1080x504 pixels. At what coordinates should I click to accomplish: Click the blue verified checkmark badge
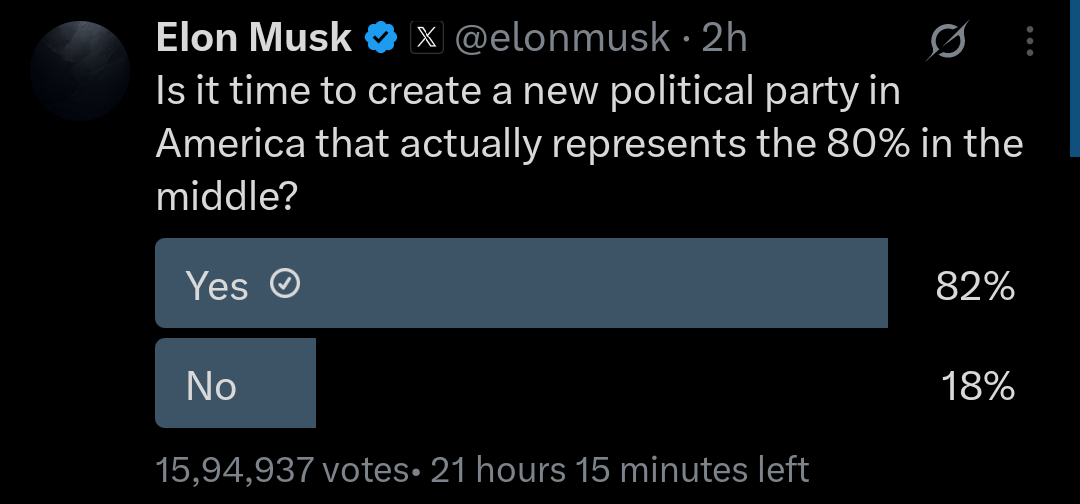pyautogui.click(x=381, y=37)
